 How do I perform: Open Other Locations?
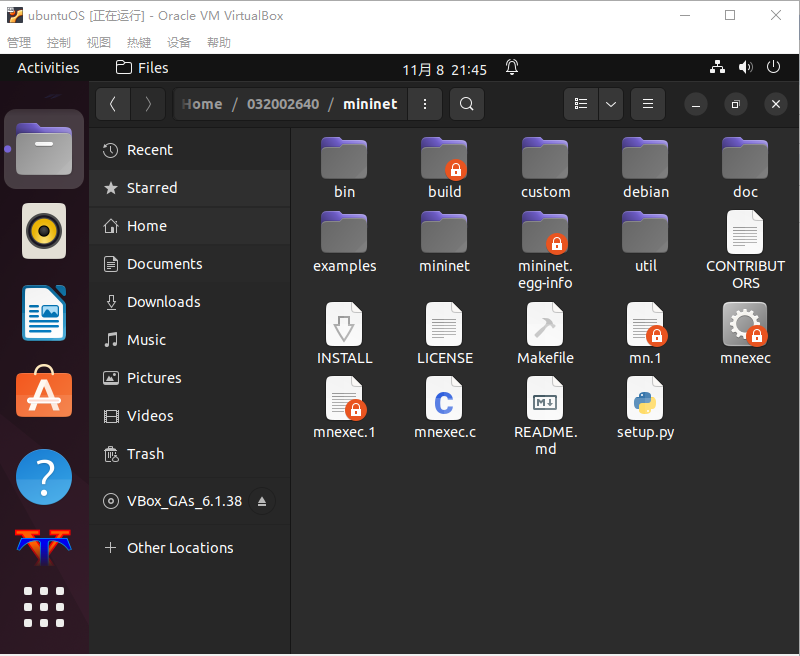click(190, 548)
